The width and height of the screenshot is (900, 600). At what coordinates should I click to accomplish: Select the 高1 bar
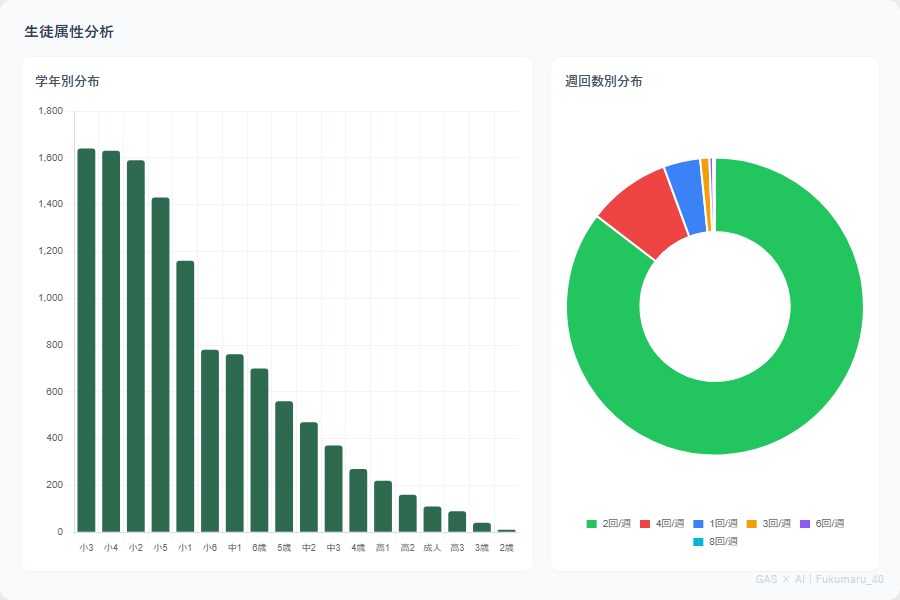click(x=383, y=507)
